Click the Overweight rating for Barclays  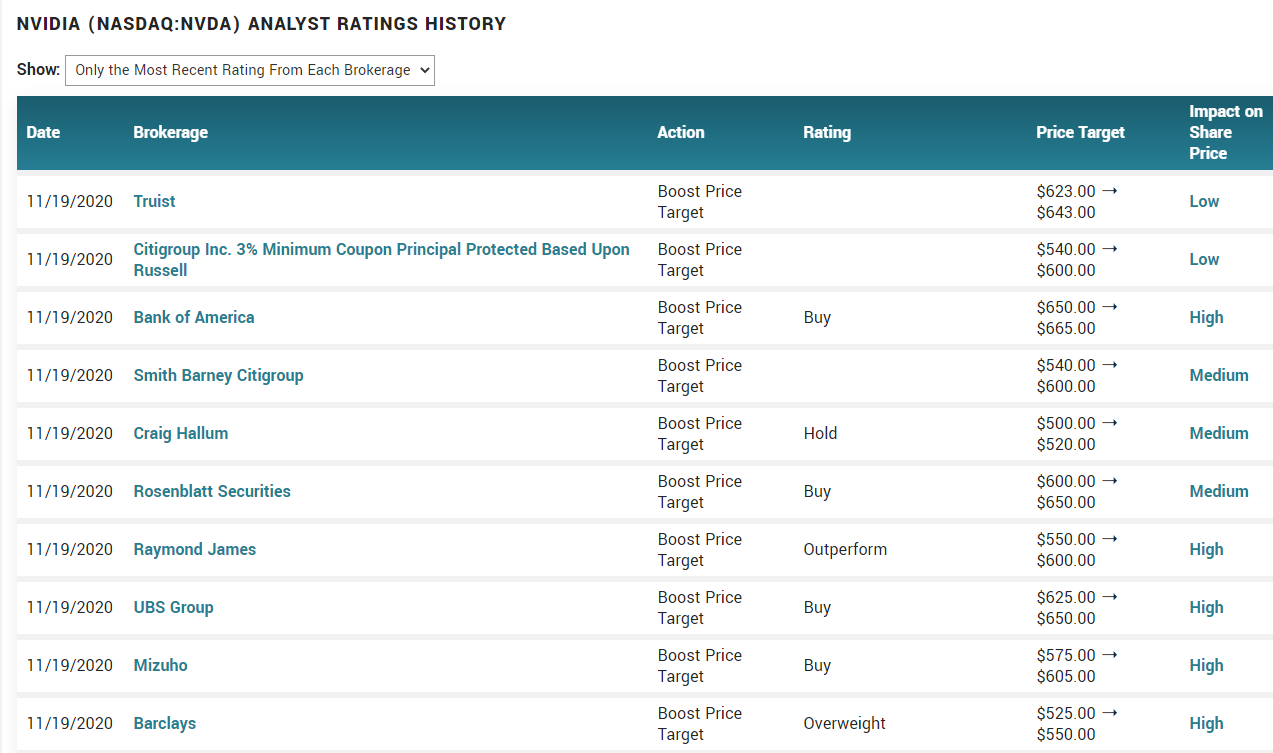(844, 723)
